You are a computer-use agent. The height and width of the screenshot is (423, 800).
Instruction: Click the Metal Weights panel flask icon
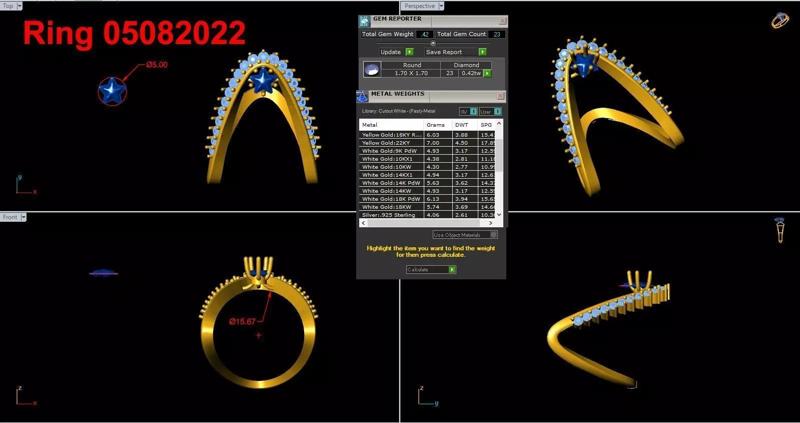click(x=362, y=96)
